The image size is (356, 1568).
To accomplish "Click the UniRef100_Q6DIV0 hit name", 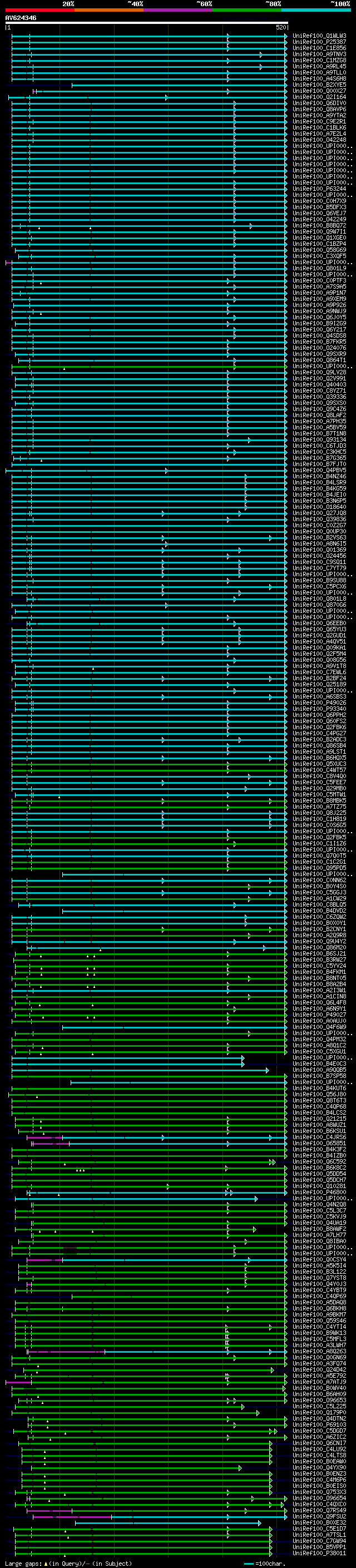I will pyautogui.click(x=319, y=103).
